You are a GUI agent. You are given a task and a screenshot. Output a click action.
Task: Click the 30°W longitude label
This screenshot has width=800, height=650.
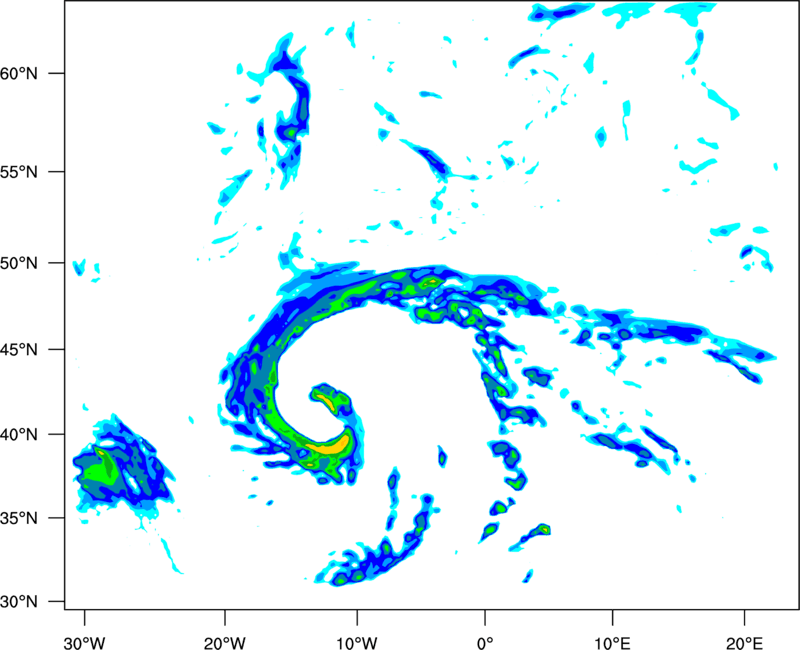84,643
